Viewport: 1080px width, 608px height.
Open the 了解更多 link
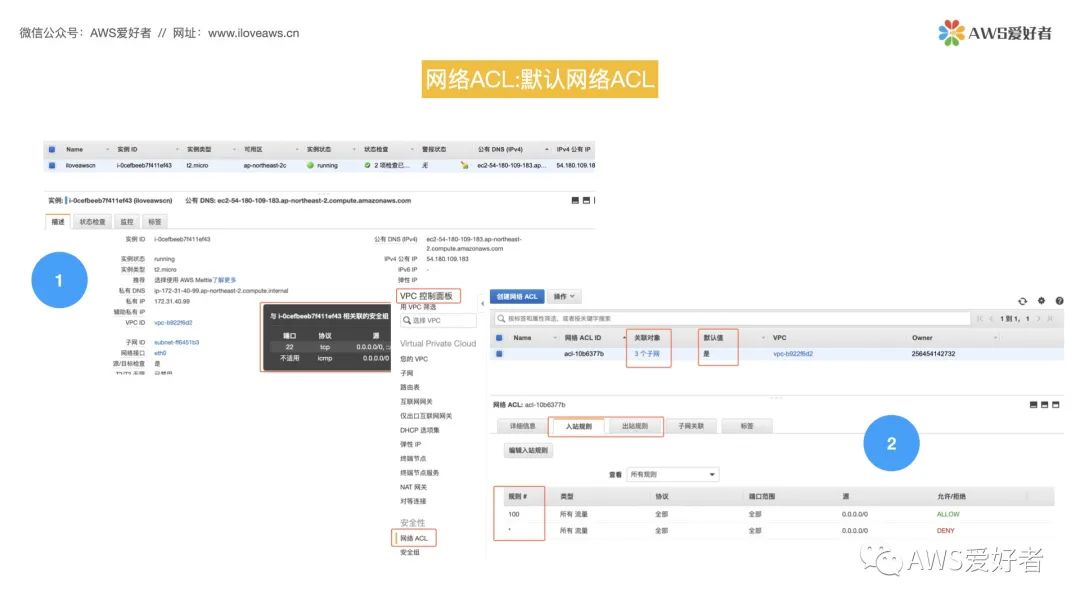(x=225, y=280)
